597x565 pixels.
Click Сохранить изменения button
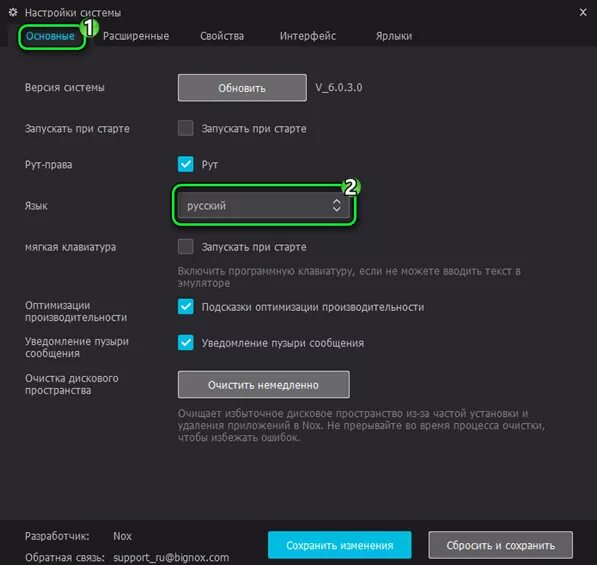340,545
